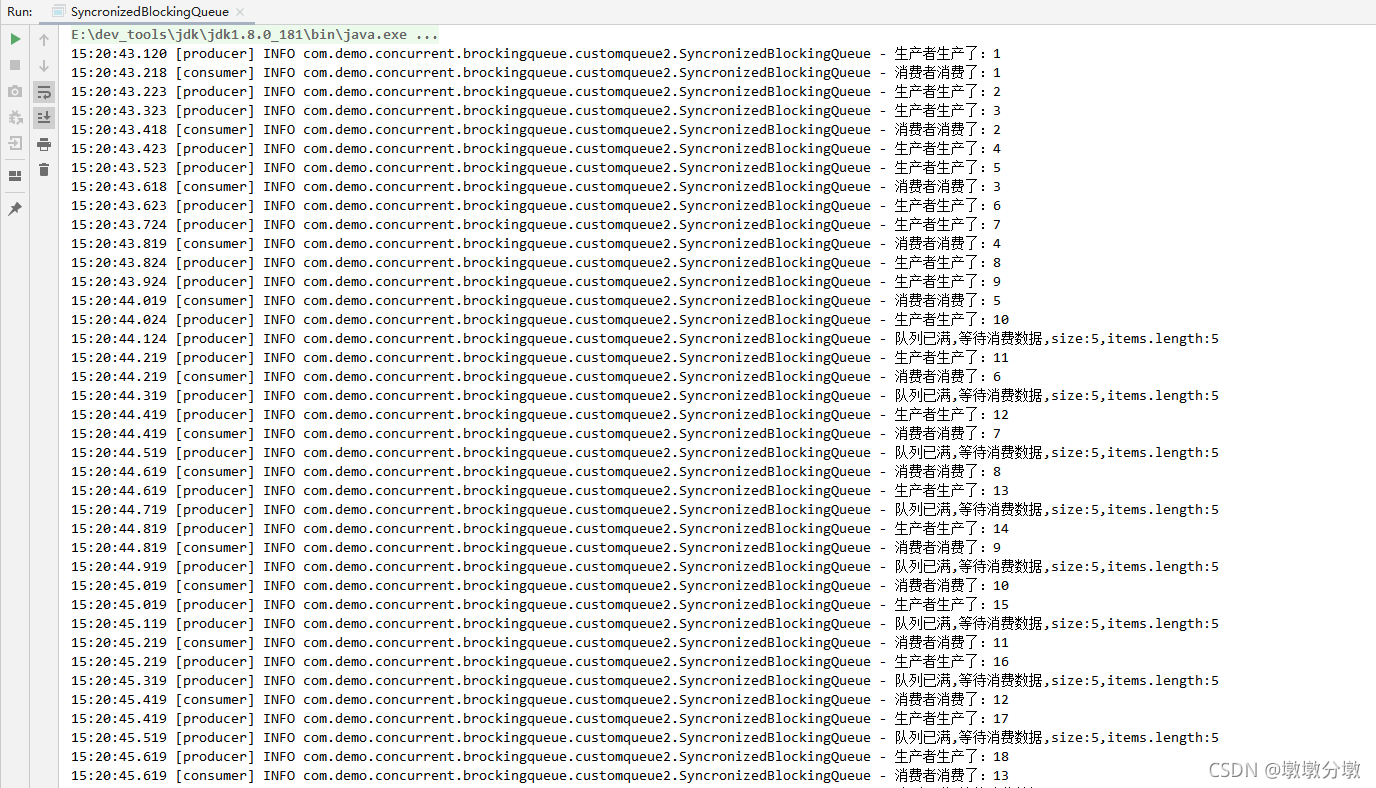
Task: Stop the running process with the square icon
Action: pyautogui.click(x=15, y=65)
